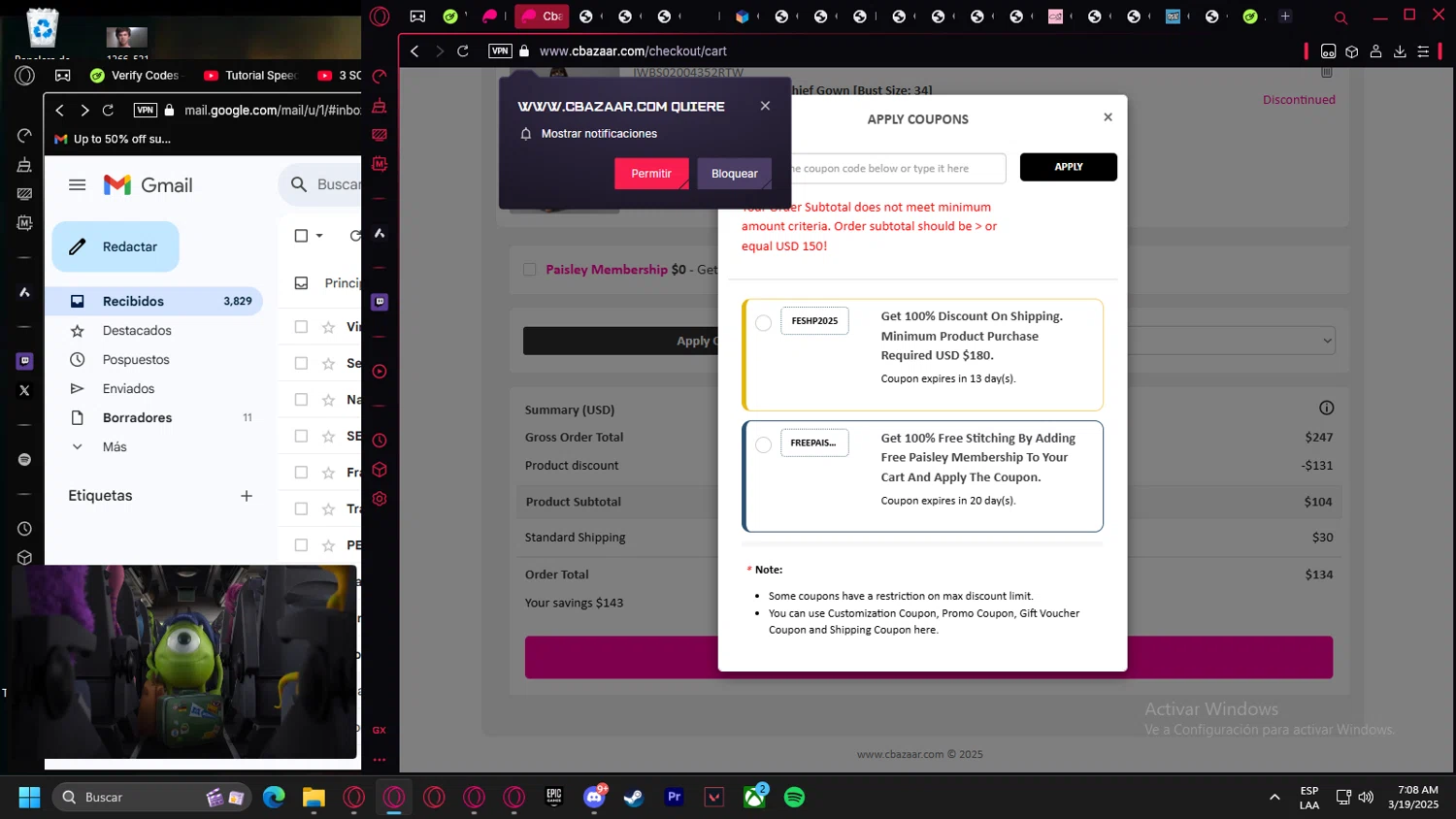Image resolution: width=1456 pixels, height=819 pixels.
Task: Open Premiere Pro from the taskbar
Action: point(674,797)
